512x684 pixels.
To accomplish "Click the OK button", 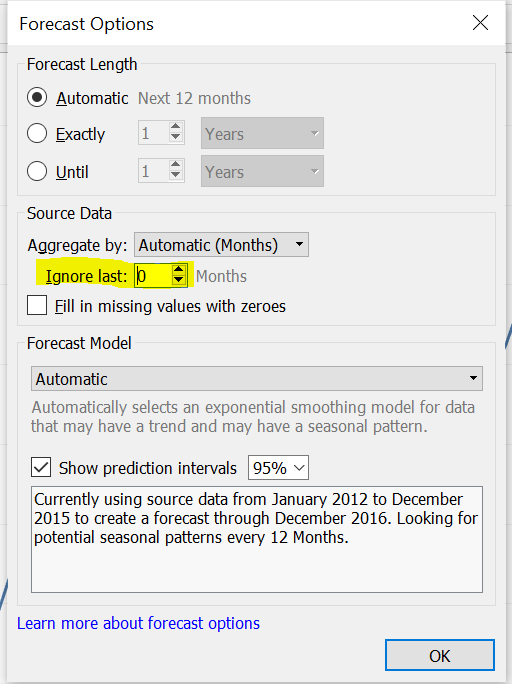I will pyautogui.click(x=440, y=655).
